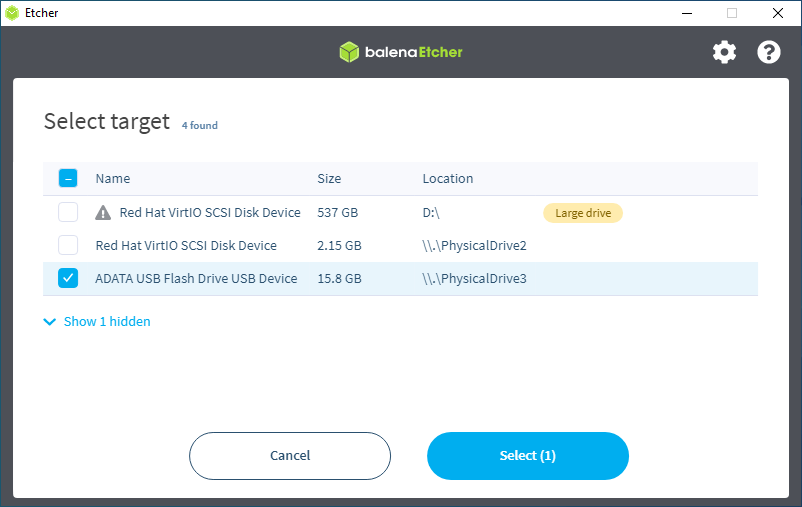Viewport: 802px width, 507px height.
Task: Click the Name column header
Action: click(113, 179)
